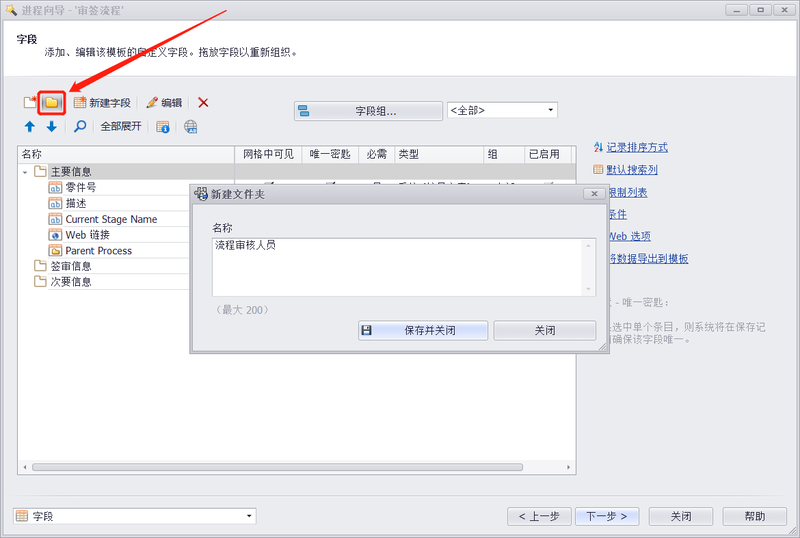Open the 将数据导出到模板 link

point(648,259)
